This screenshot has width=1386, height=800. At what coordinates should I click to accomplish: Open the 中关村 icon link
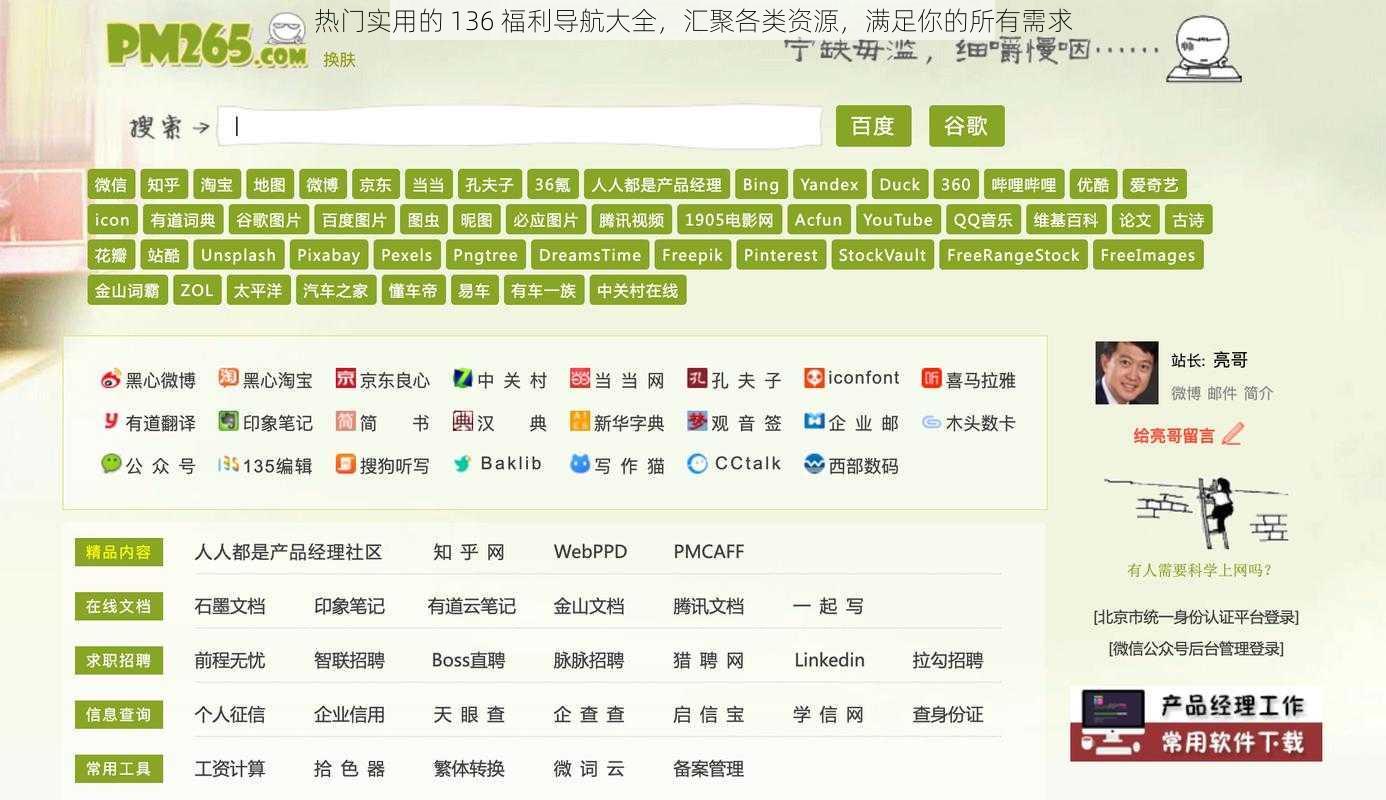500,380
